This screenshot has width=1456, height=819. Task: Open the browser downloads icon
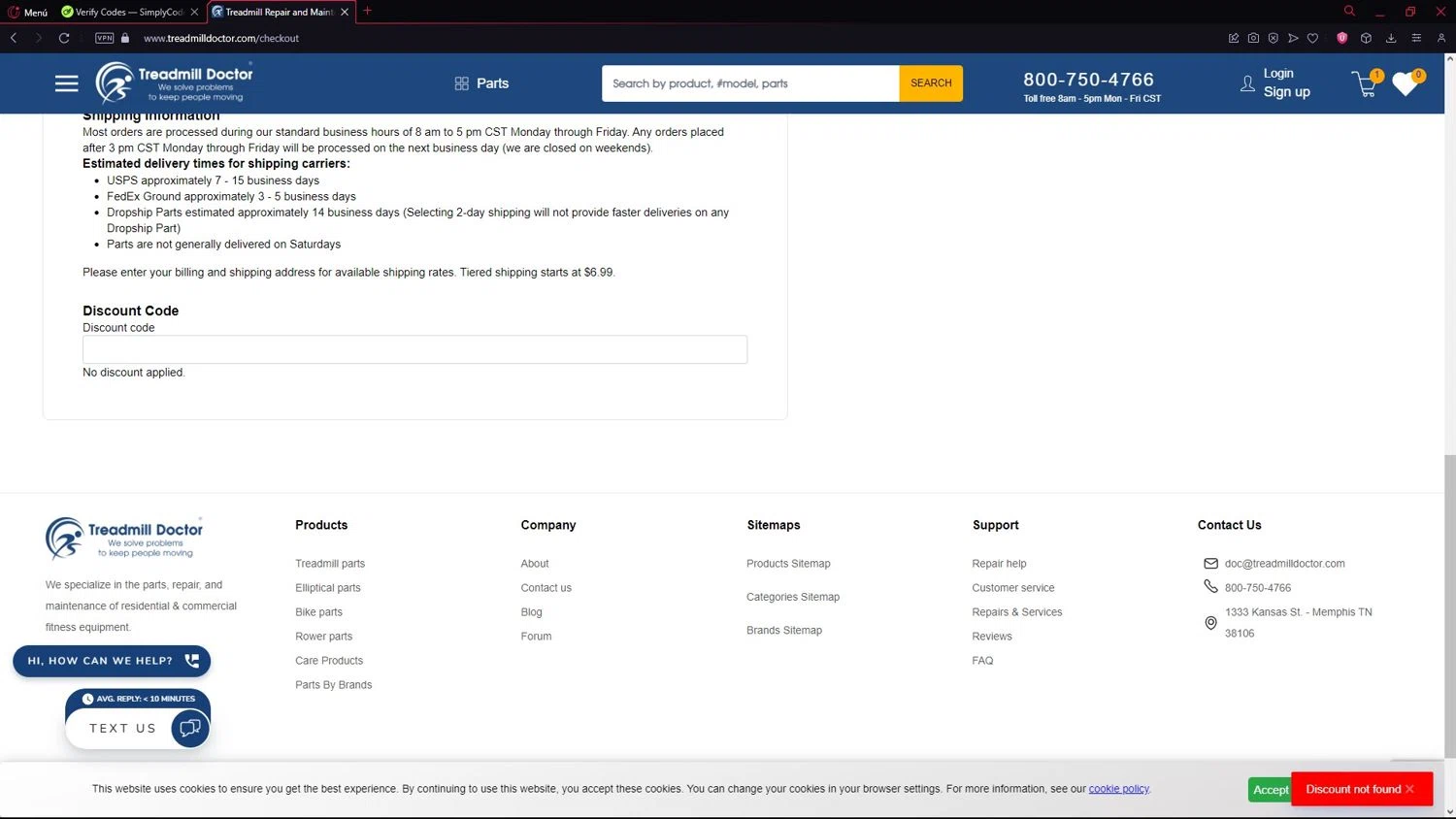click(1391, 38)
